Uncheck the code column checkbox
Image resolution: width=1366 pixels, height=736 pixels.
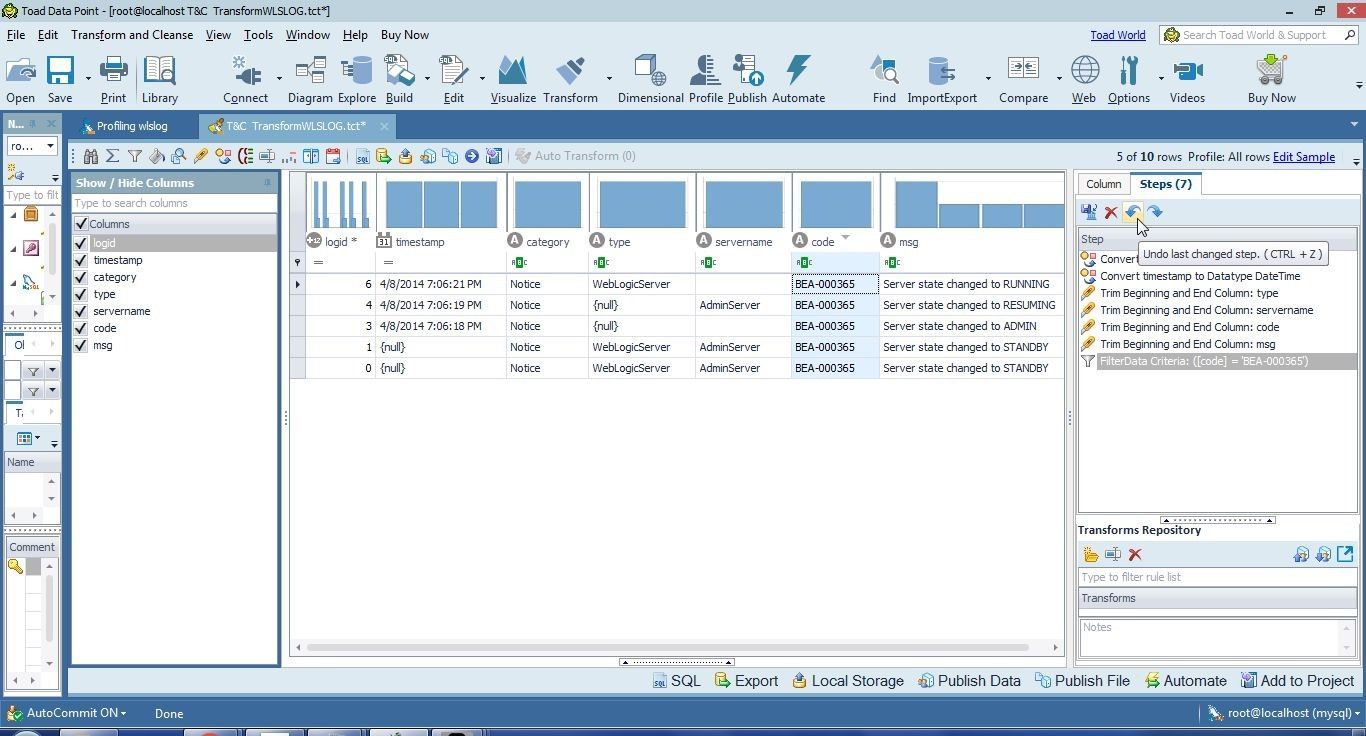(x=81, y=328)
